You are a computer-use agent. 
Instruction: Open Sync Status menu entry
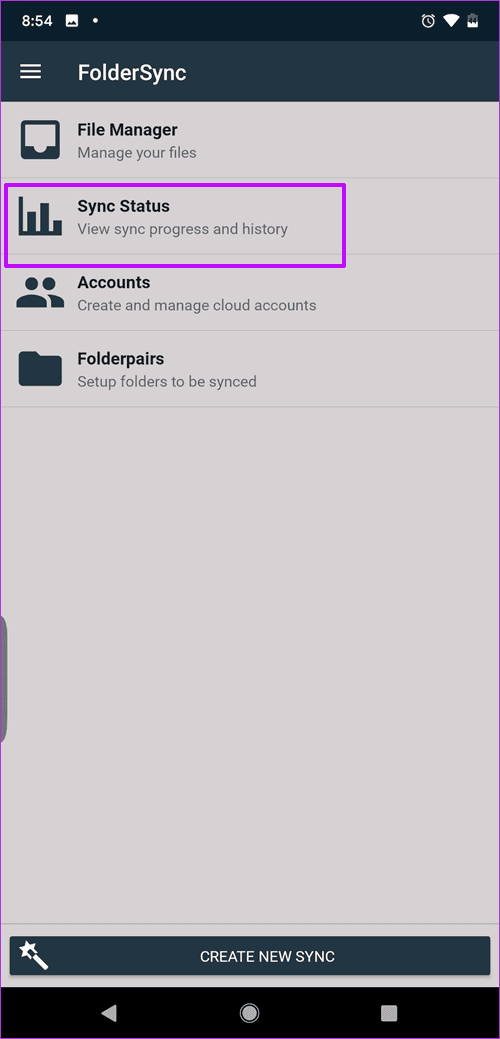pos(250,216)
